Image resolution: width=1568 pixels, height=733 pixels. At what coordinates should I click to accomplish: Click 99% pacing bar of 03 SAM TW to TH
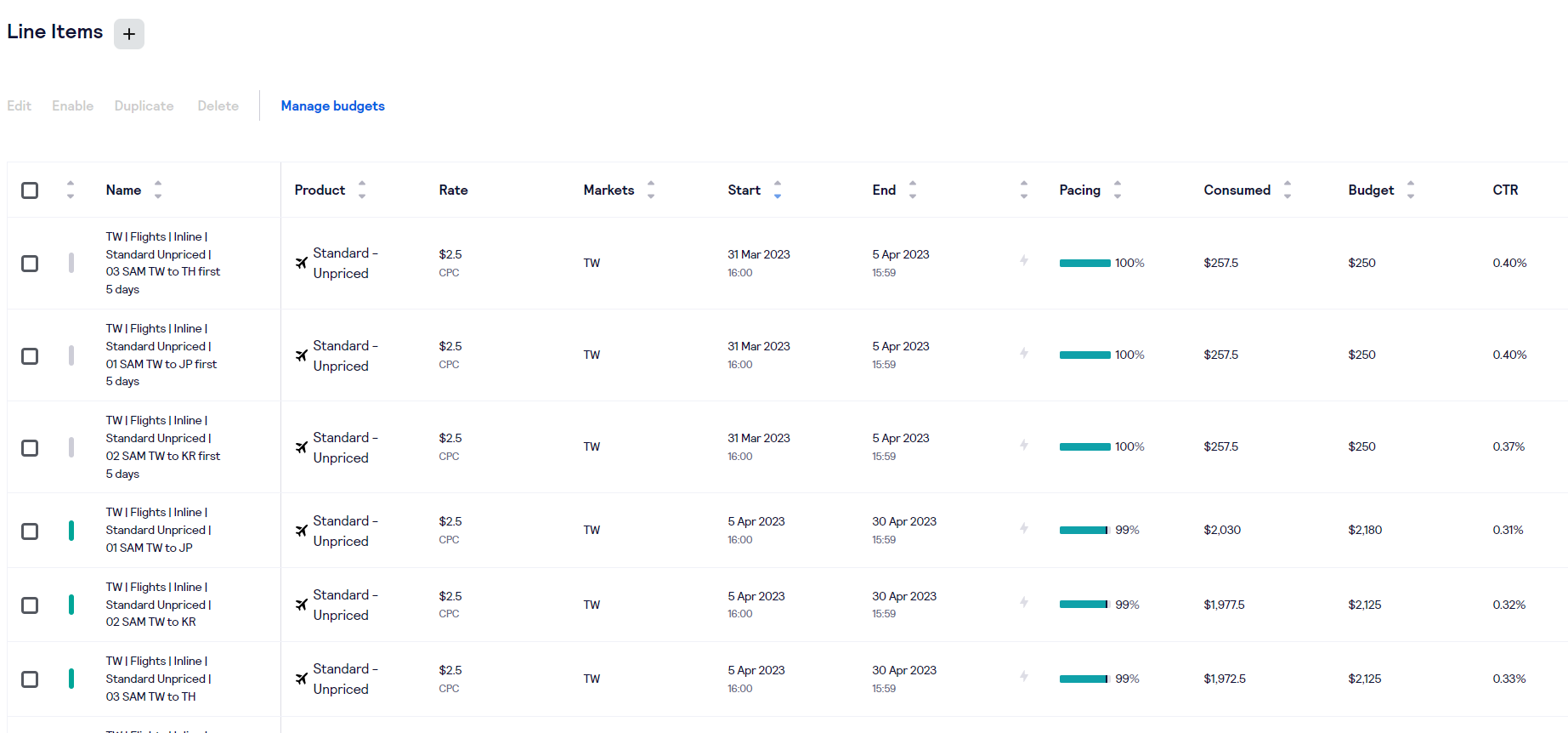tap(1084, 679)
